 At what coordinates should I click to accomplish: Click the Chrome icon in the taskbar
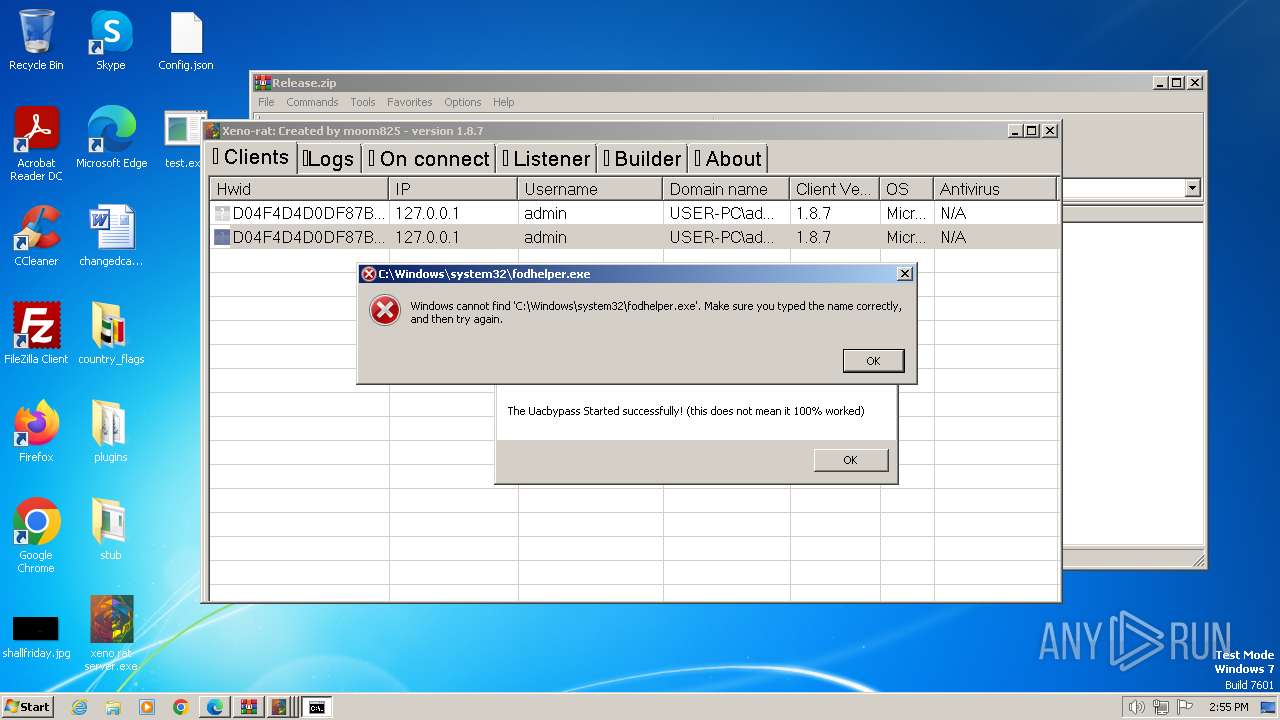click(181, 707)
